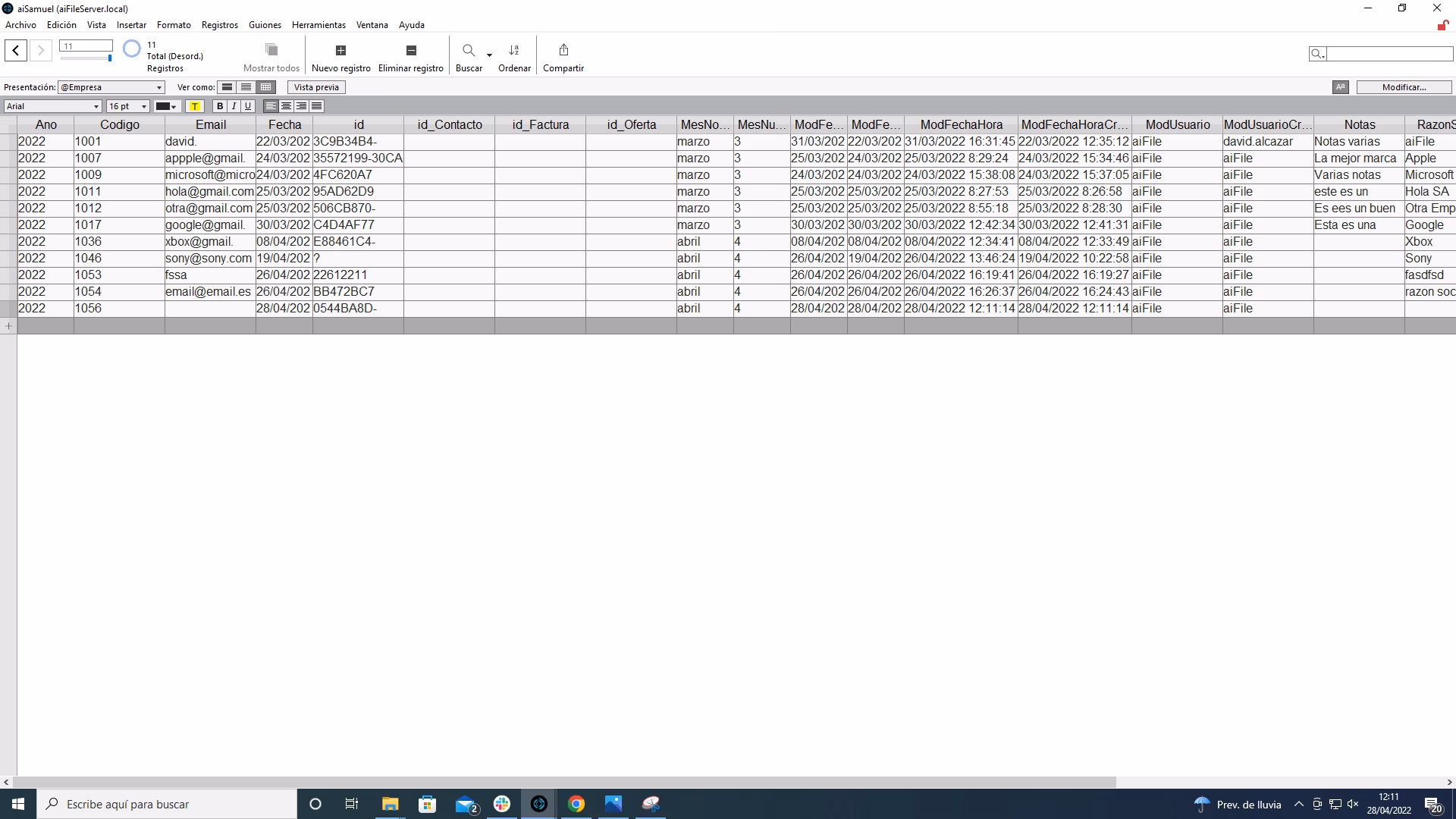Click Mostrar todos icon
Image resolution: width=1456 pixels, height=819 pixels.
tap(271, 50)
